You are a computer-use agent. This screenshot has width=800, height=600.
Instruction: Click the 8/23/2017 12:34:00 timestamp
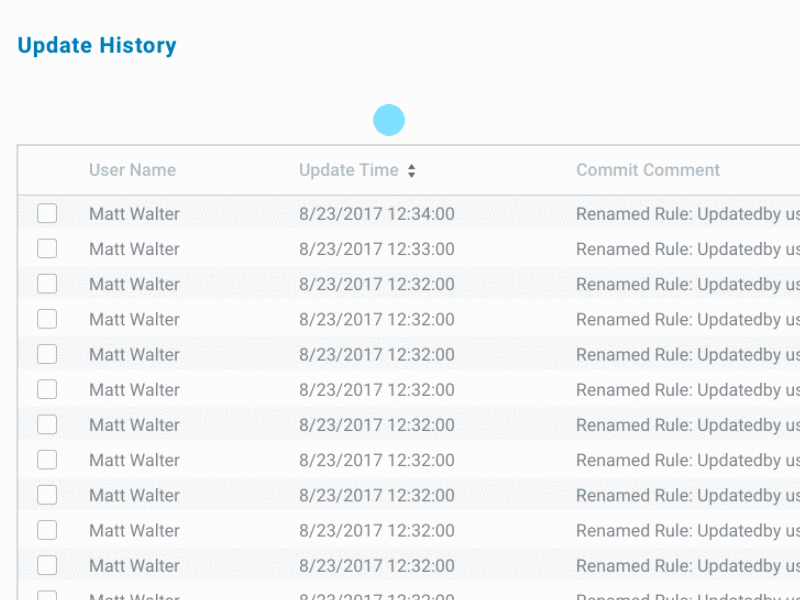376,214
